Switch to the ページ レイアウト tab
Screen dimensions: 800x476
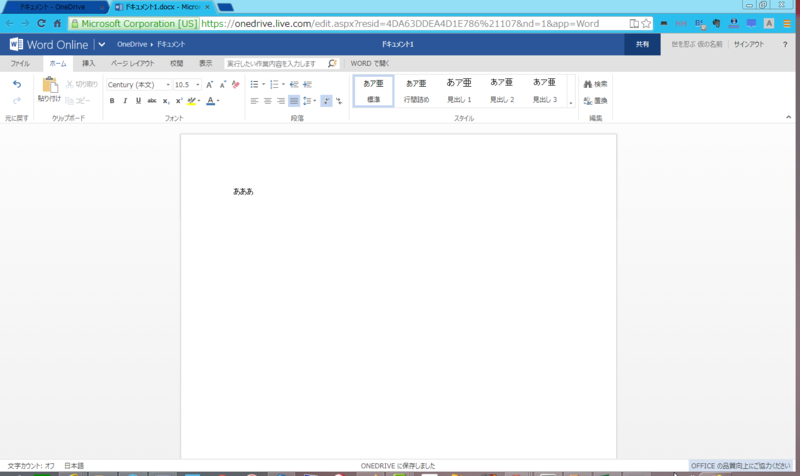coord(132,63)
